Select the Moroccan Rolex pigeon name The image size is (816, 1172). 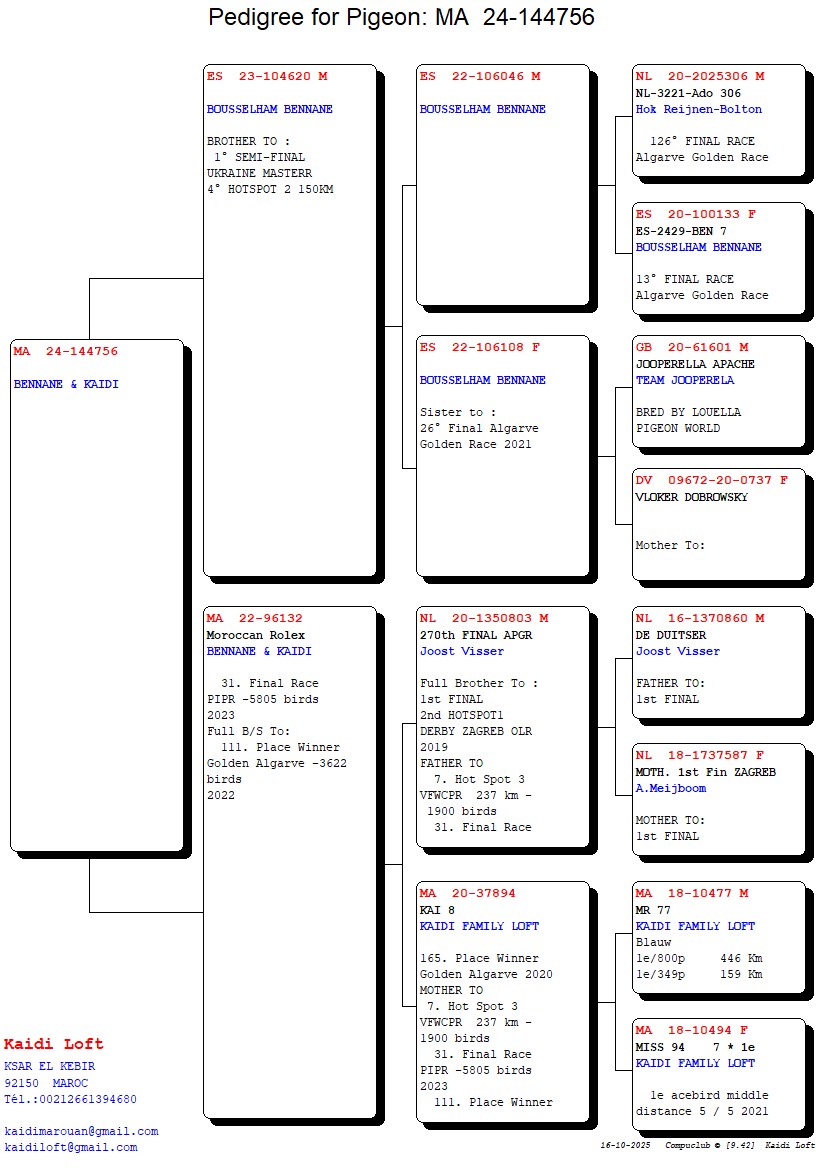tap(256, 635)
